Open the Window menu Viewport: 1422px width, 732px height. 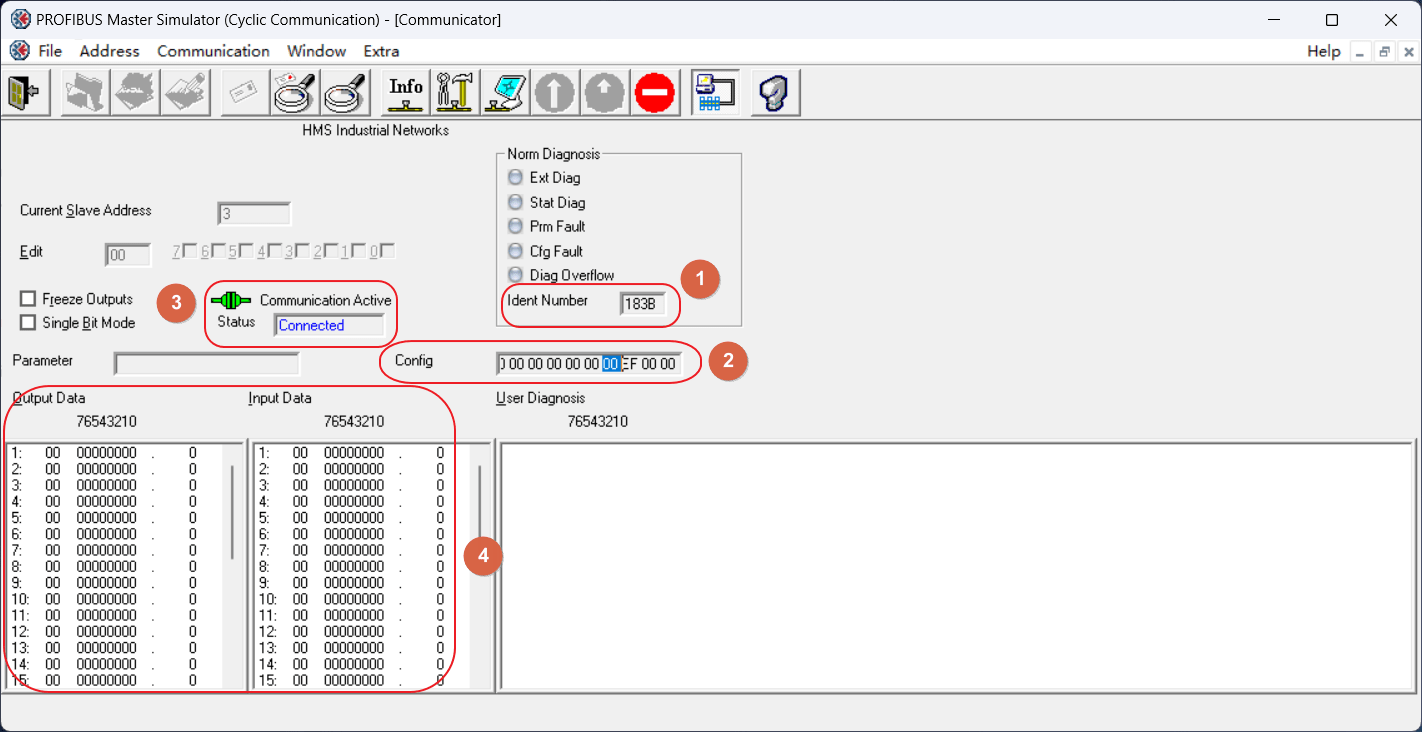coord(316,51)
